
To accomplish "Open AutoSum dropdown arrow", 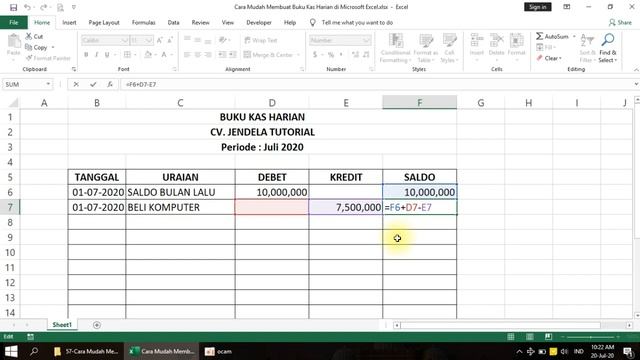I will pos(574,36).
